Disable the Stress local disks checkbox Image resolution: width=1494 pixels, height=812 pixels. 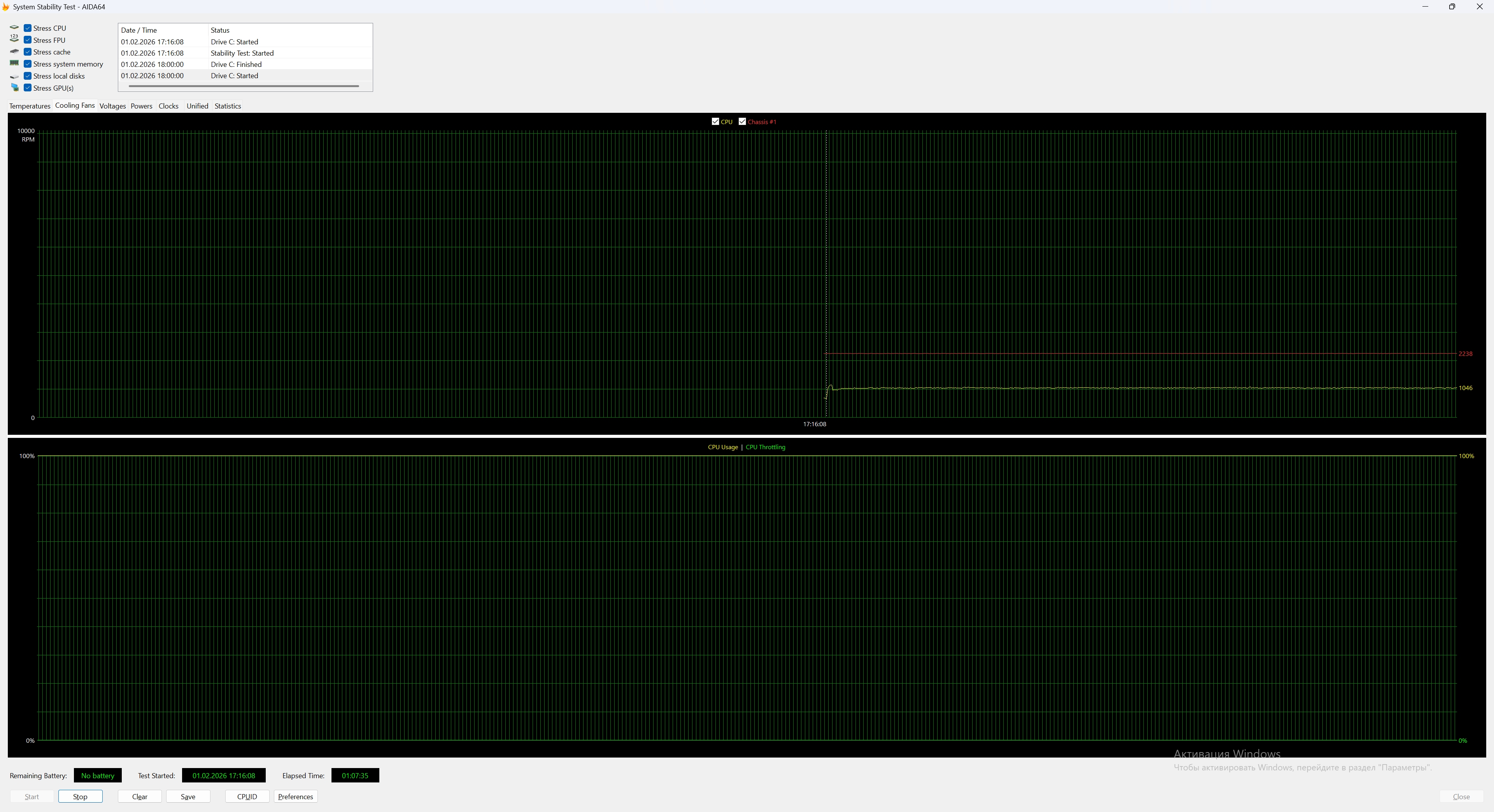tap(27, 76)
